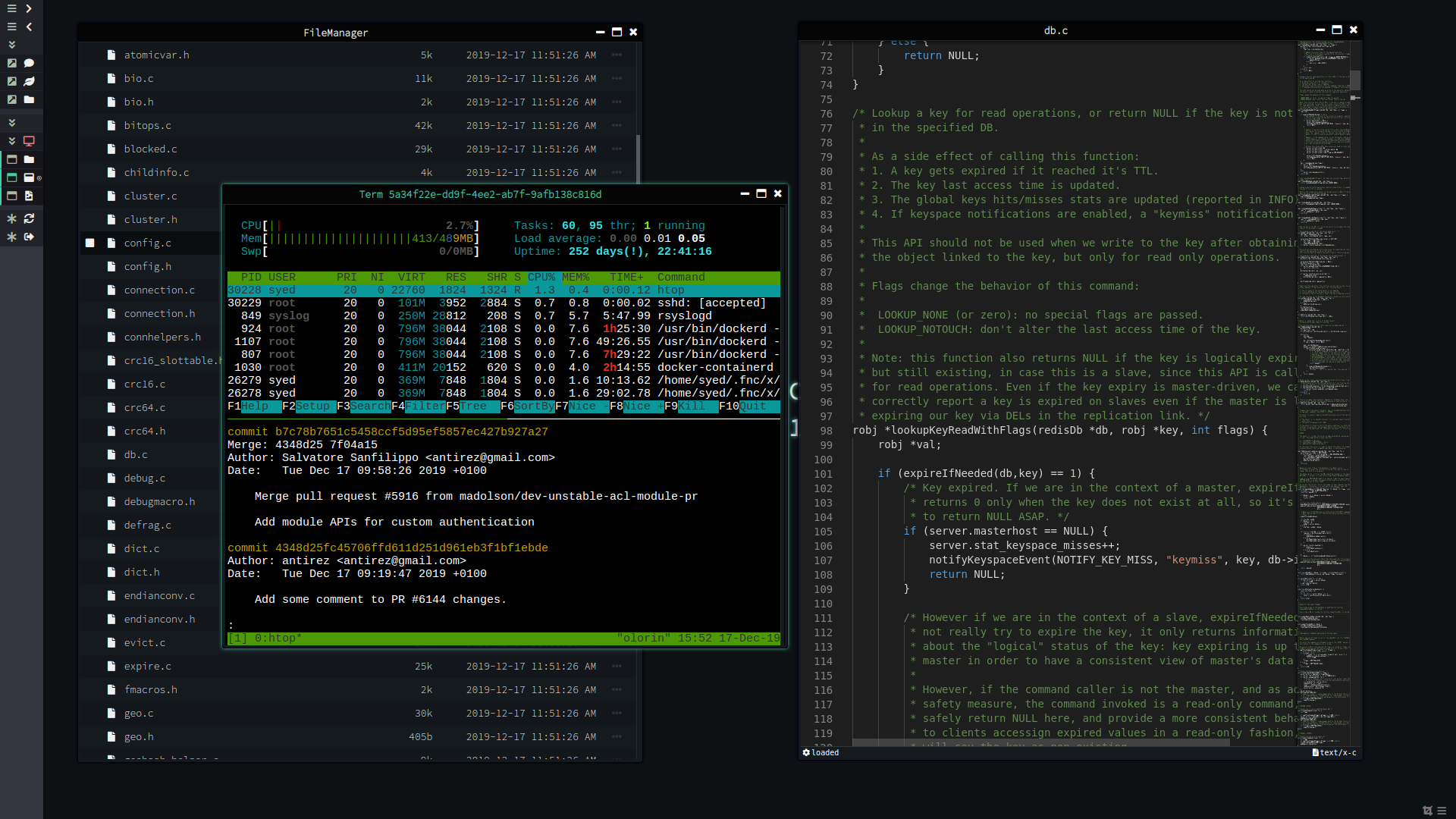Sort htop by the CPU% column header
The image size is (1456, 819).
[541, 277]
